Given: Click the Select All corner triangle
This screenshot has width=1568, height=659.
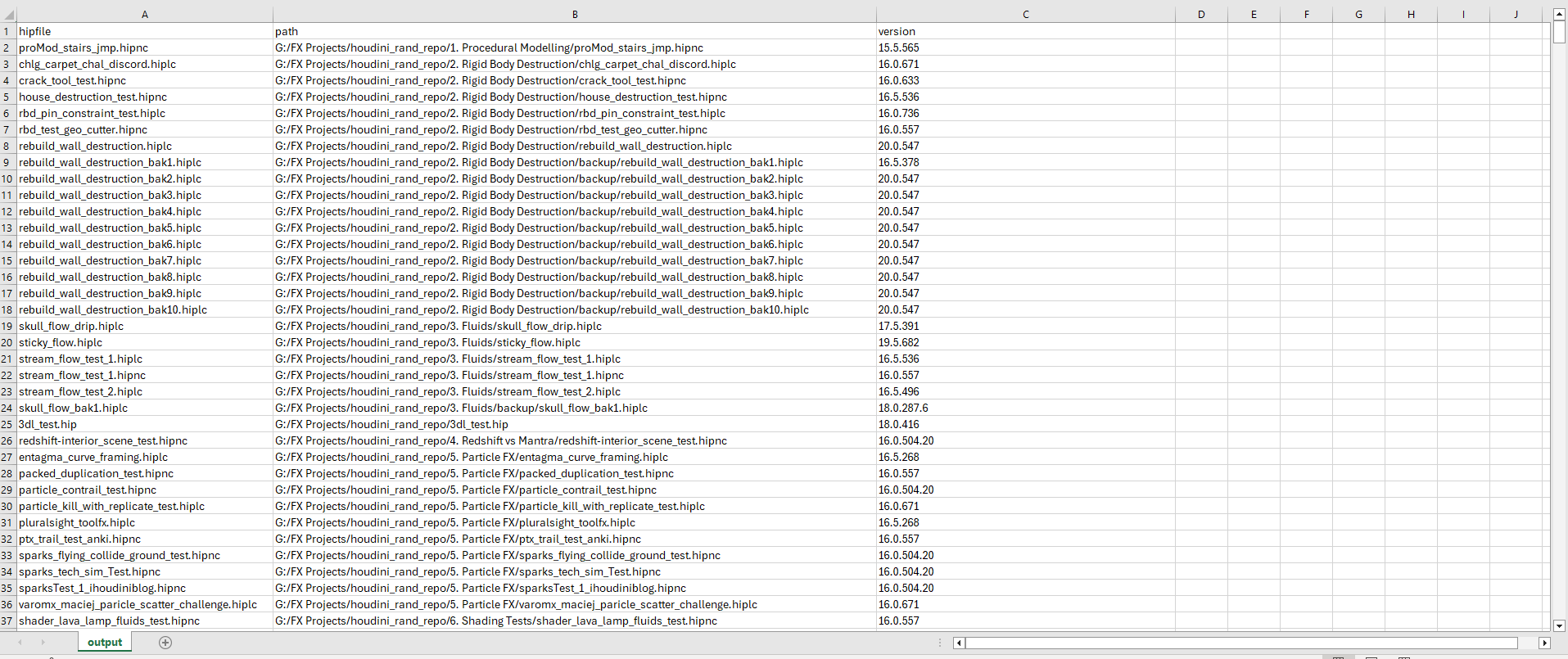Looking at the screenshot, I should tap(8, 15).
